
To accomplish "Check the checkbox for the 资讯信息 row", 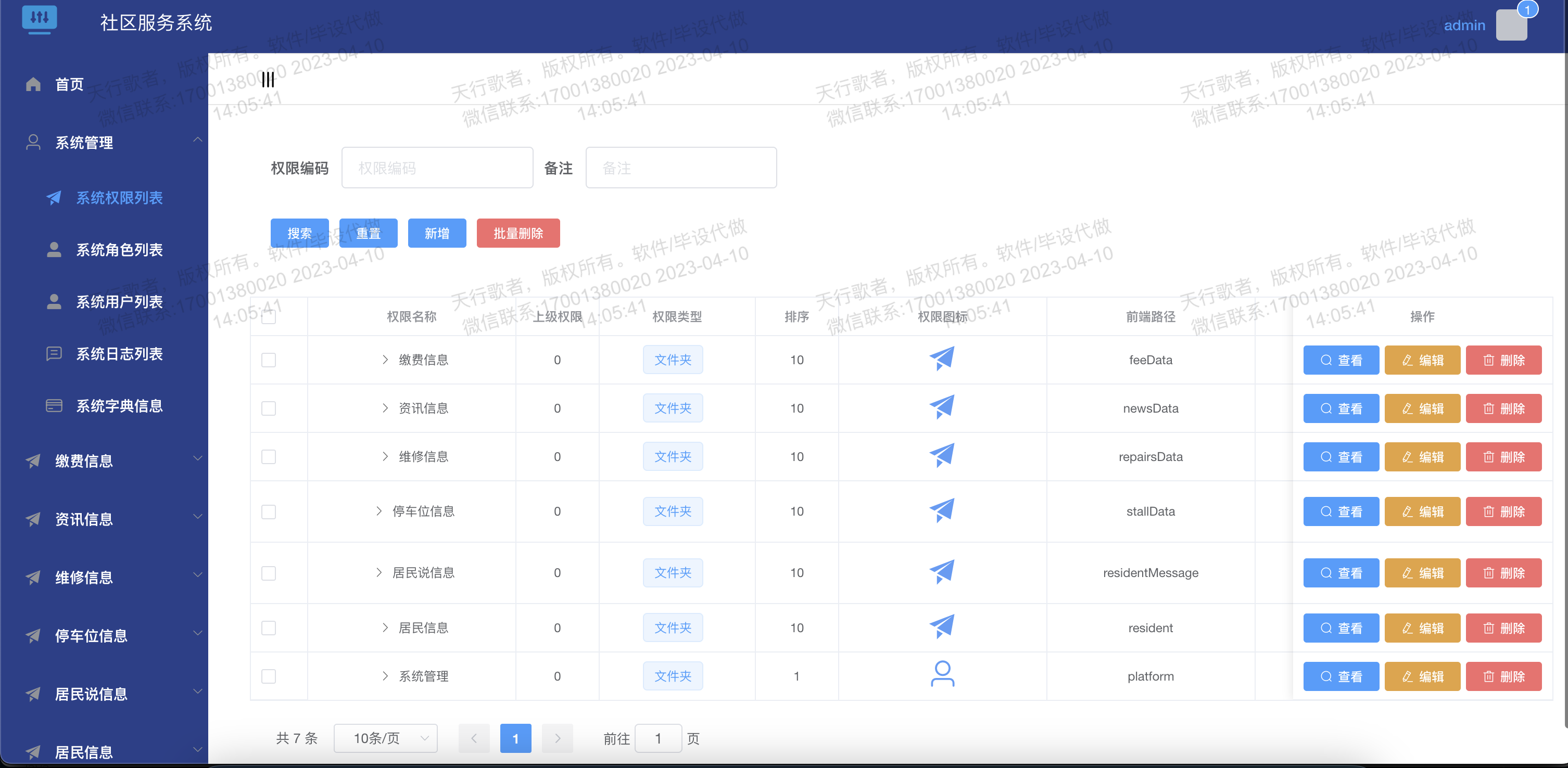I will 269,408.
